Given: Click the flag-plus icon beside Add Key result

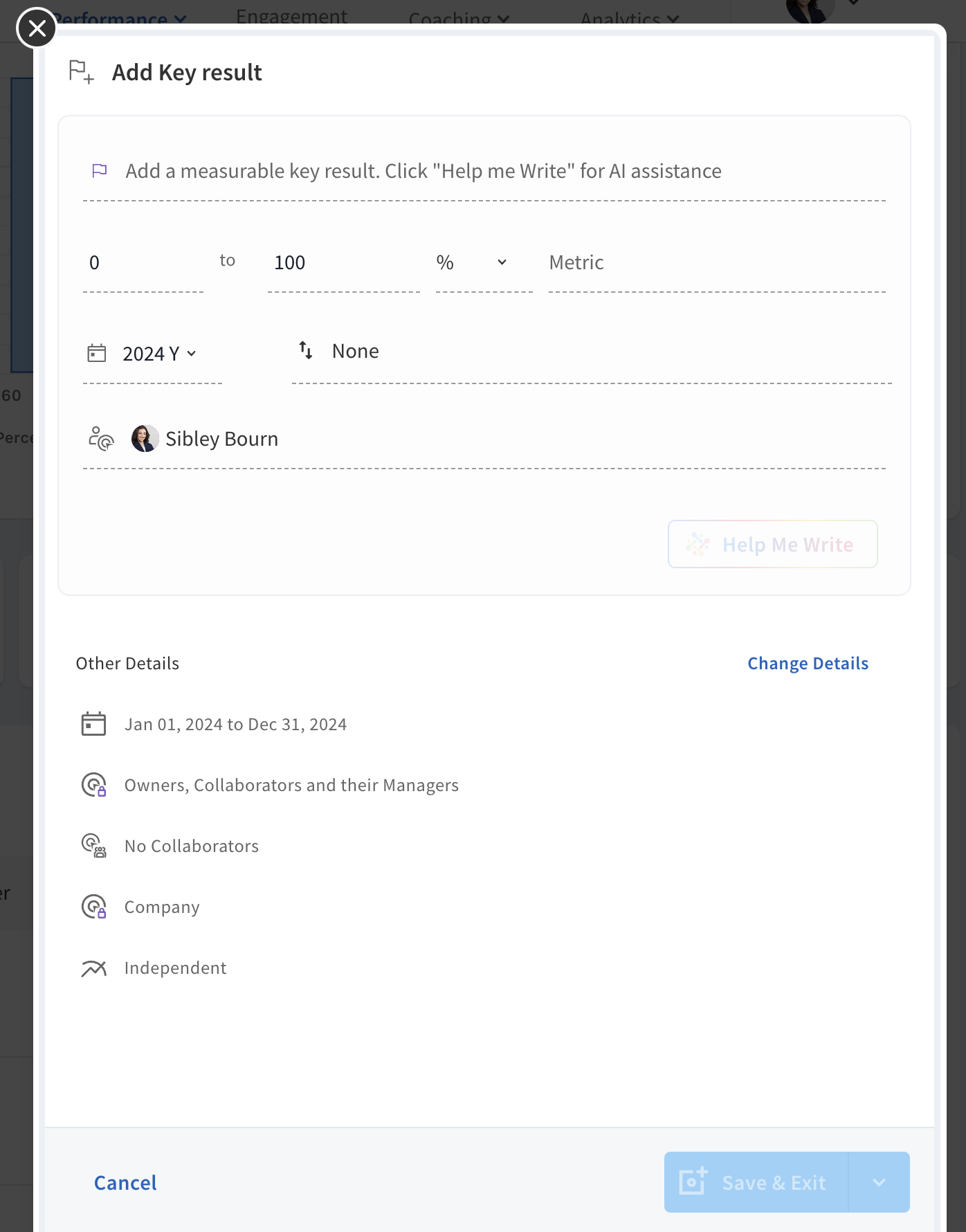Looking at the screenshot, I should click(x=81, y=72).
